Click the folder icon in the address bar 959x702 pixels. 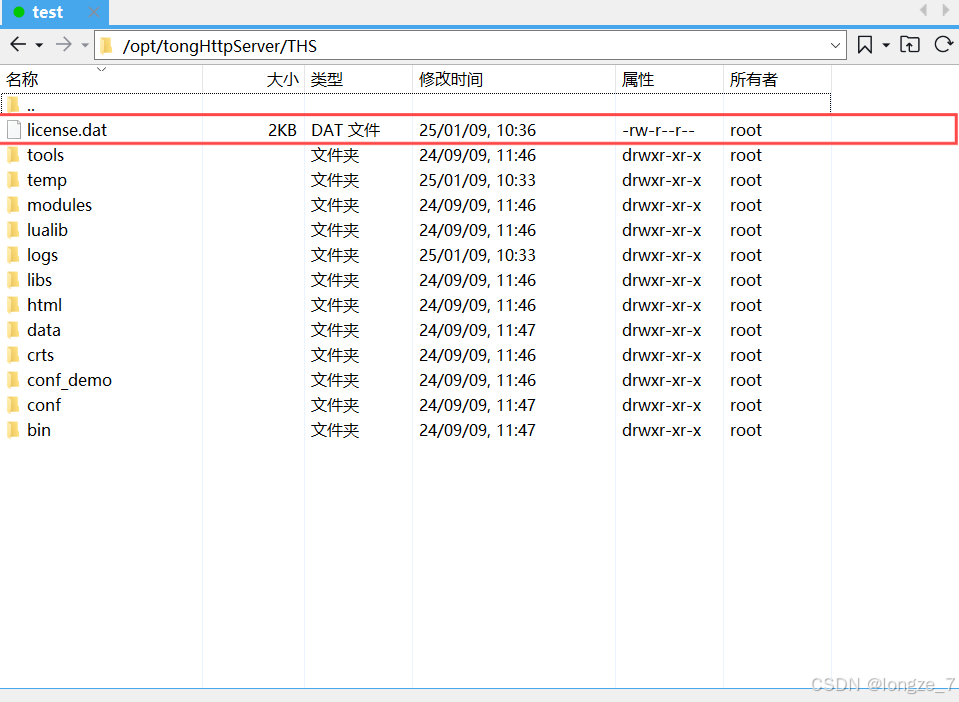(107, 46)
